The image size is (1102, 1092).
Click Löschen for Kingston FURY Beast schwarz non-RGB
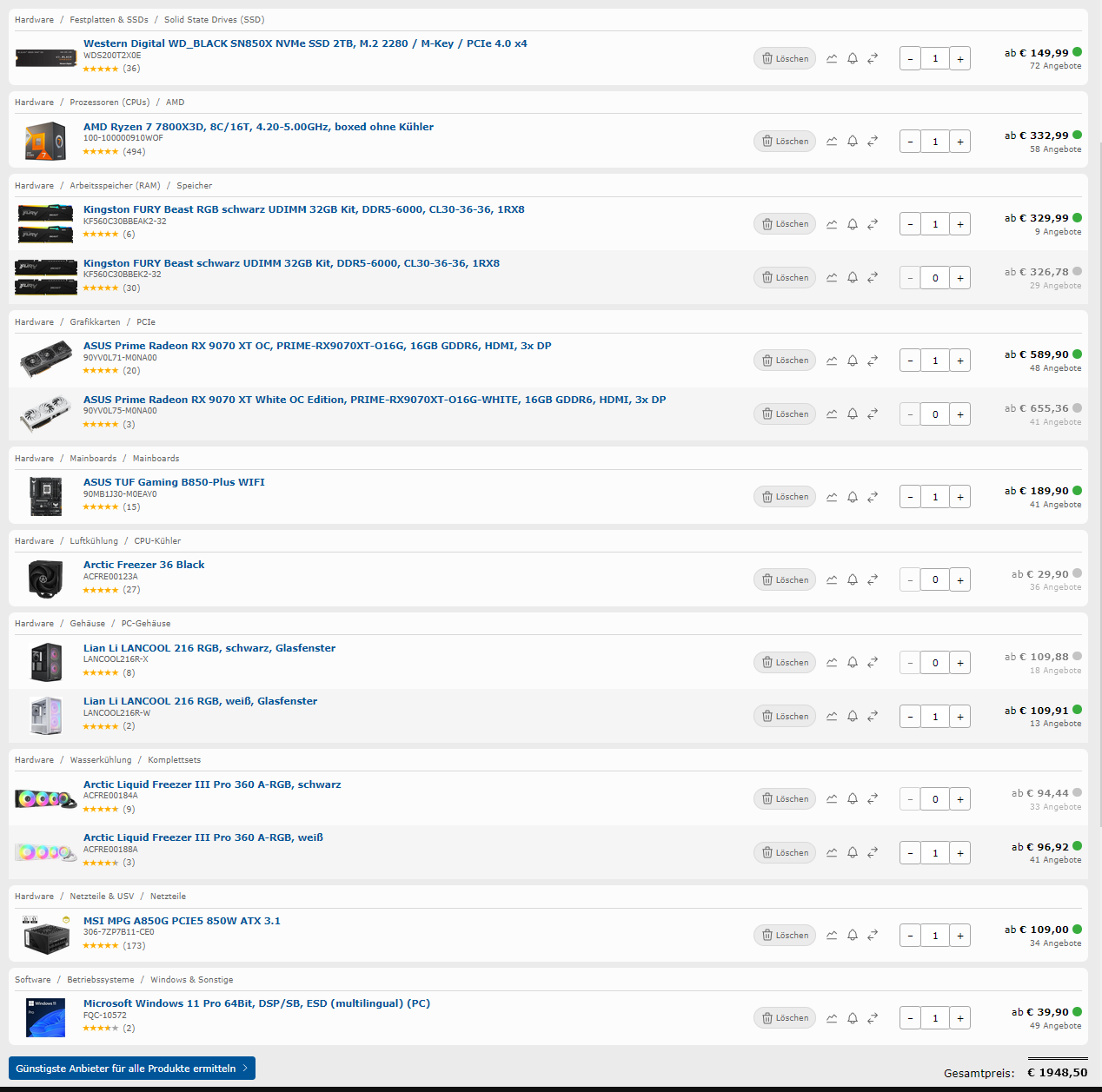tap(785, 278)
